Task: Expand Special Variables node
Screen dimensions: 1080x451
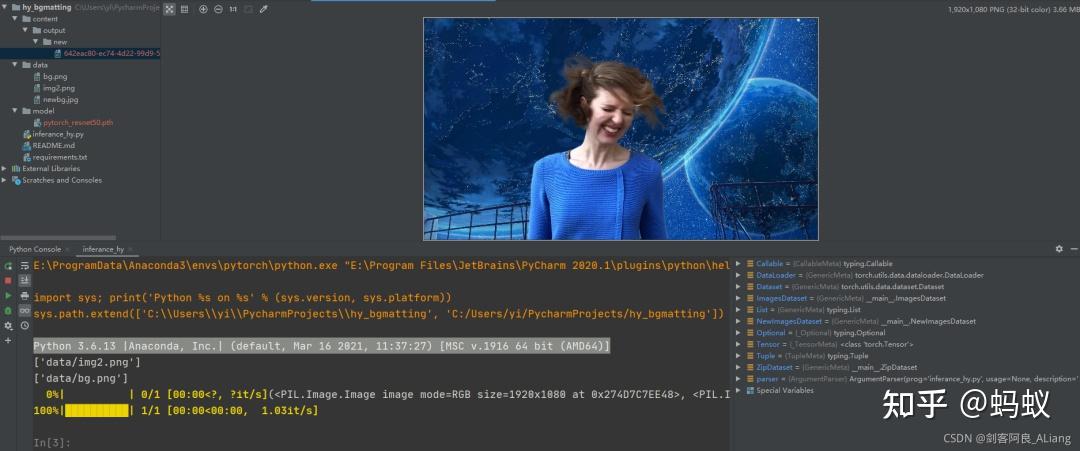Action: point(739,390)
